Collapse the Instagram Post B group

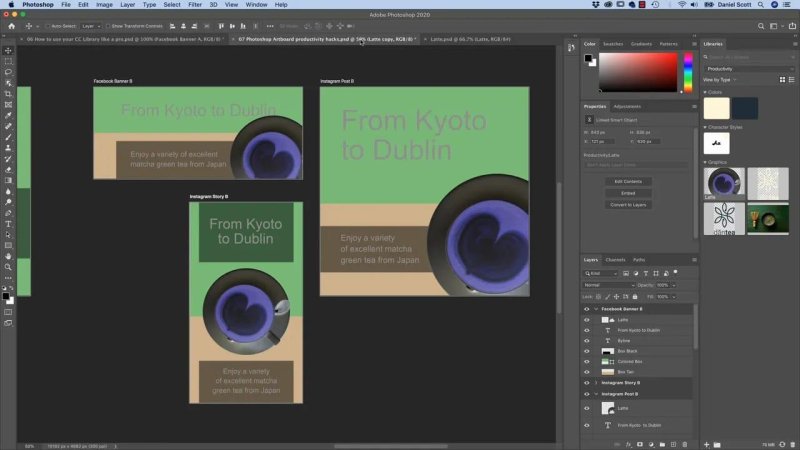coord(595,394)
